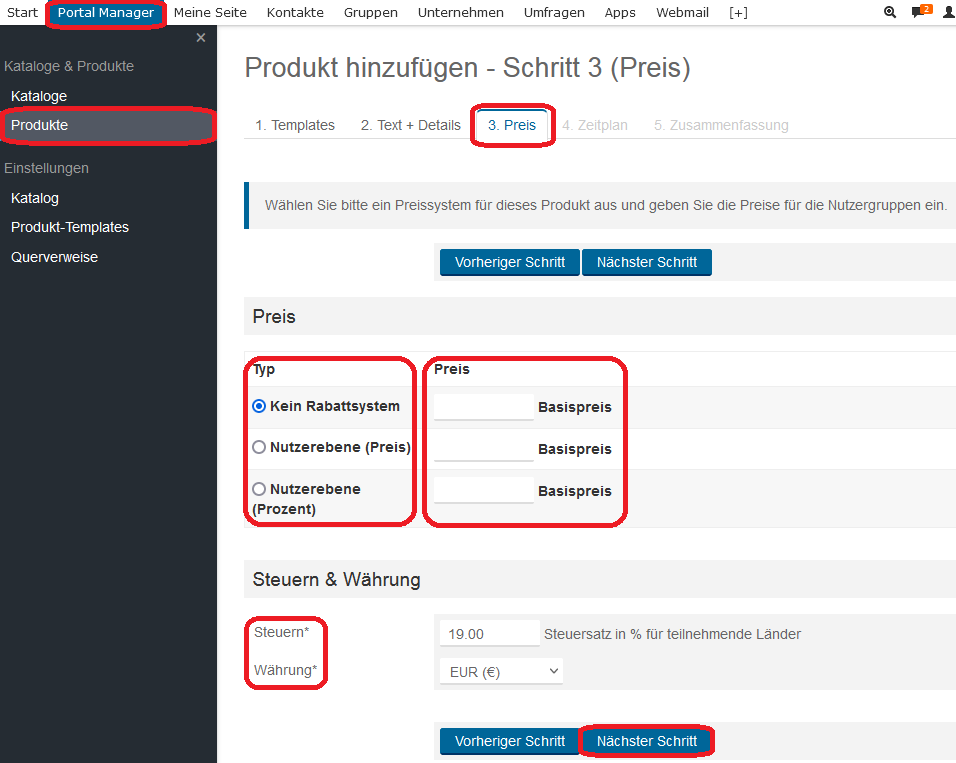The height and width of the screenshot is (763, 956).
Task: Open Kataloge in the sidebar
Action: tap(39, 96)
